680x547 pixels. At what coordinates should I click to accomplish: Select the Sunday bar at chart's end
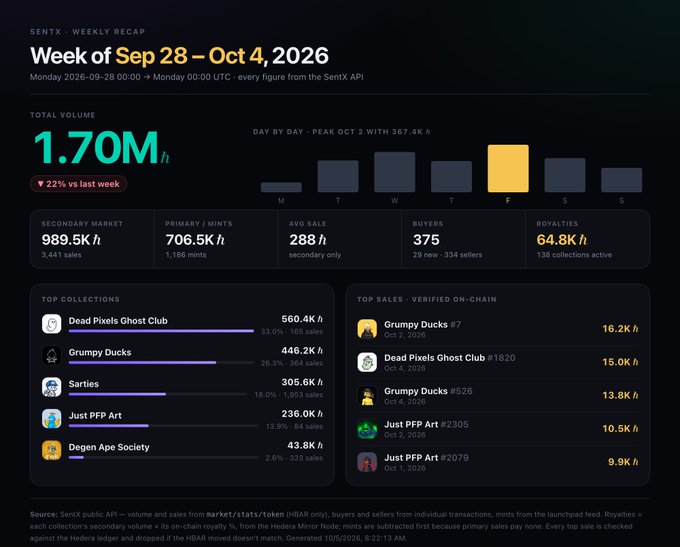[621, 180]
